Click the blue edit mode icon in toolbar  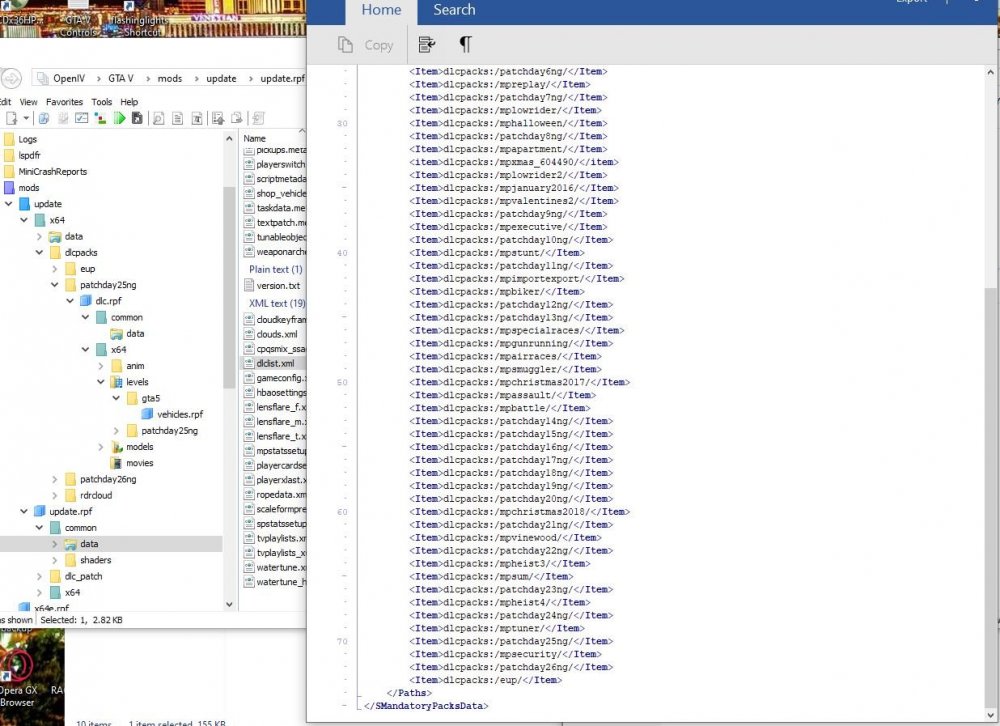[44, 118]
